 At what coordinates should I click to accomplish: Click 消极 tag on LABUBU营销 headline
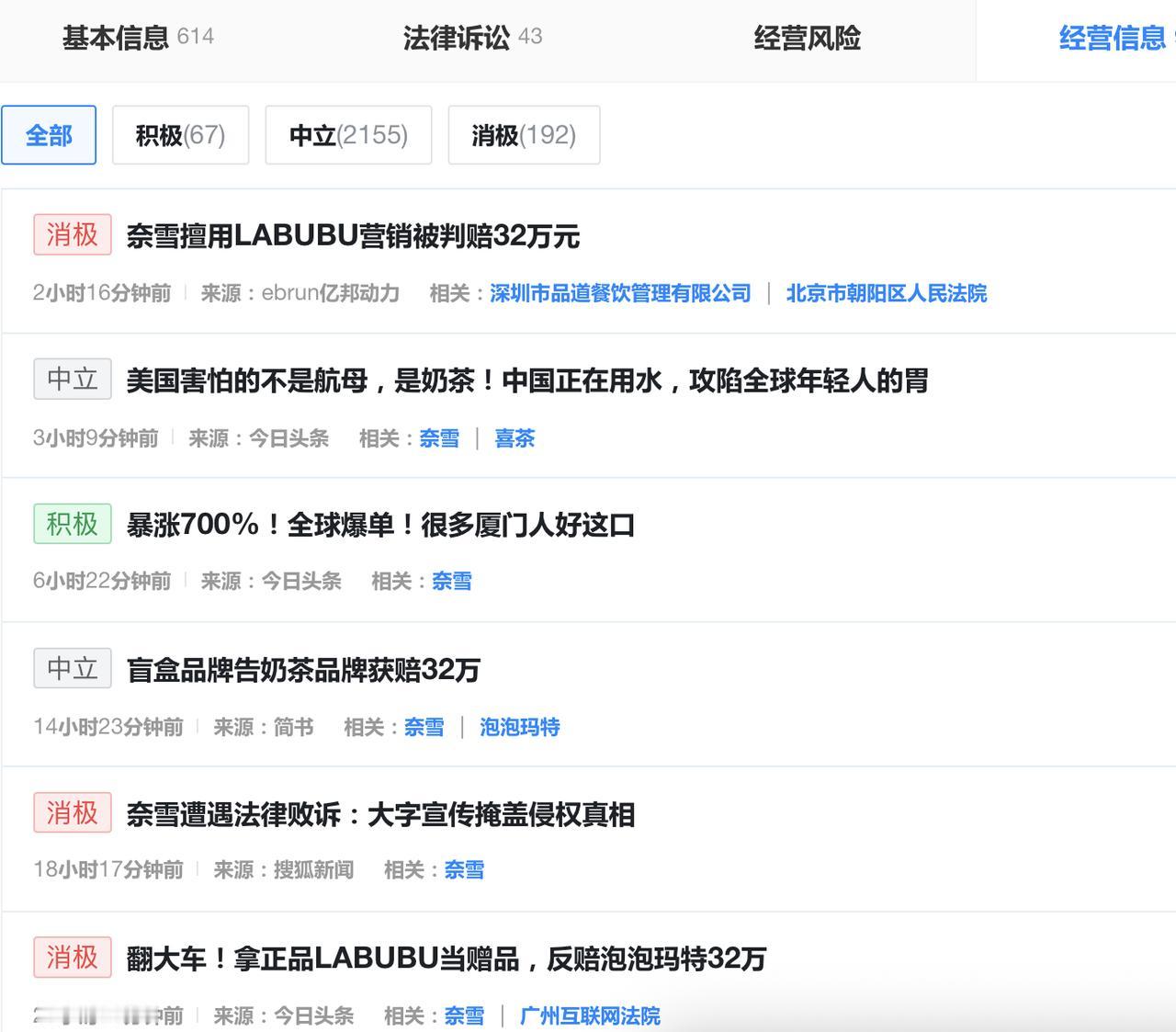pos(73,234)
